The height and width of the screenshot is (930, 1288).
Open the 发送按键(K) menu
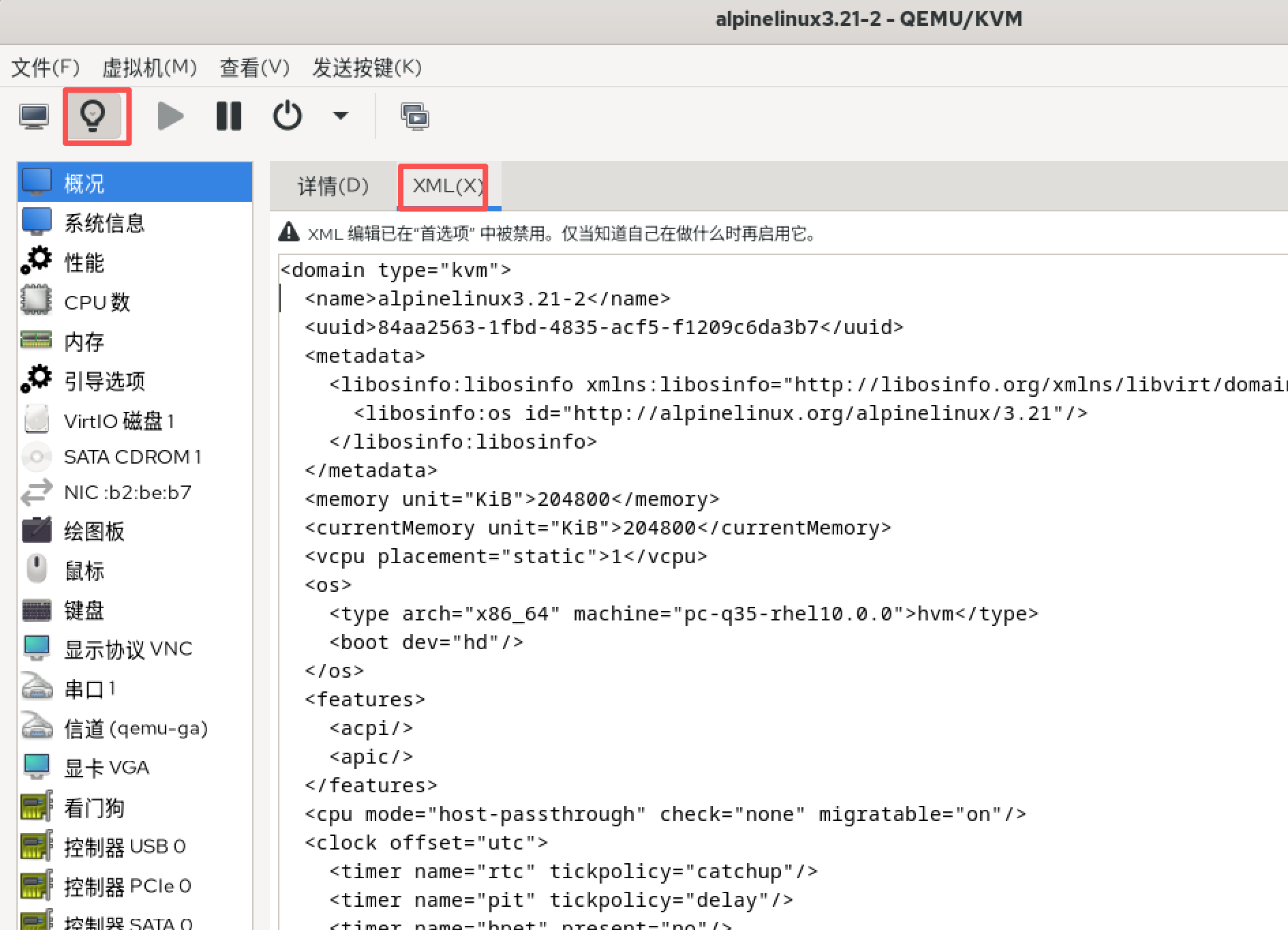[367, 67]
